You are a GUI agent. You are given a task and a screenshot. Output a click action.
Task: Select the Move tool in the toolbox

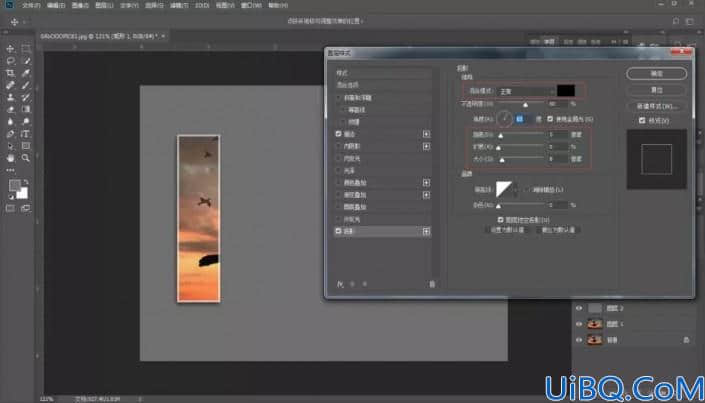pyautogui.click(x=10, y=49)
